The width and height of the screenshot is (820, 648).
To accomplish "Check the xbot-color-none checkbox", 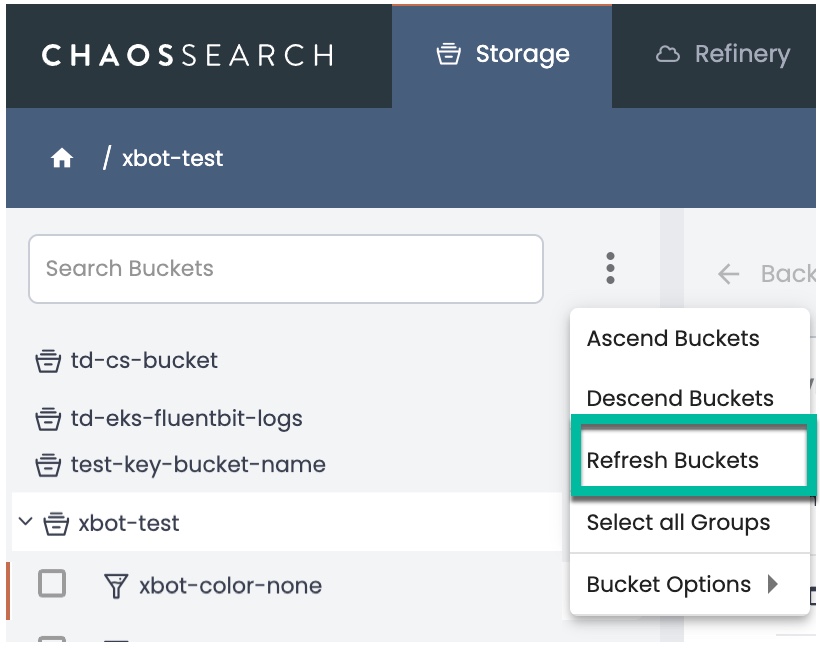I will click(x=52, y=583).
